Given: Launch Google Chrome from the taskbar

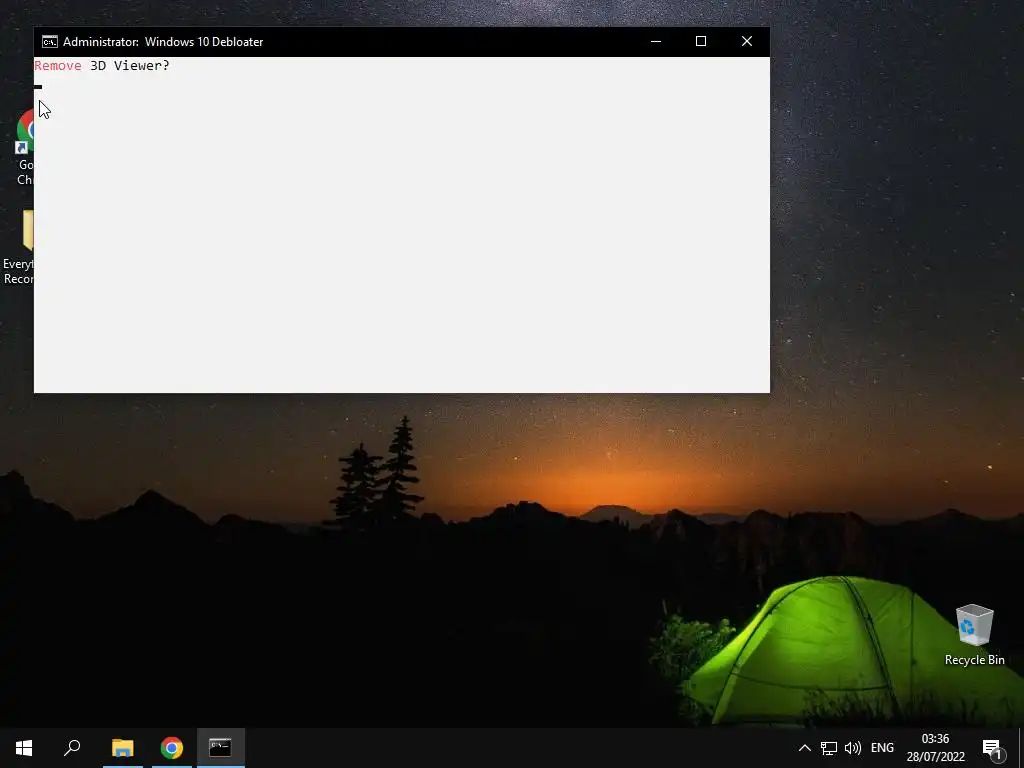Looking at the screenshot, I should [172, 748].
